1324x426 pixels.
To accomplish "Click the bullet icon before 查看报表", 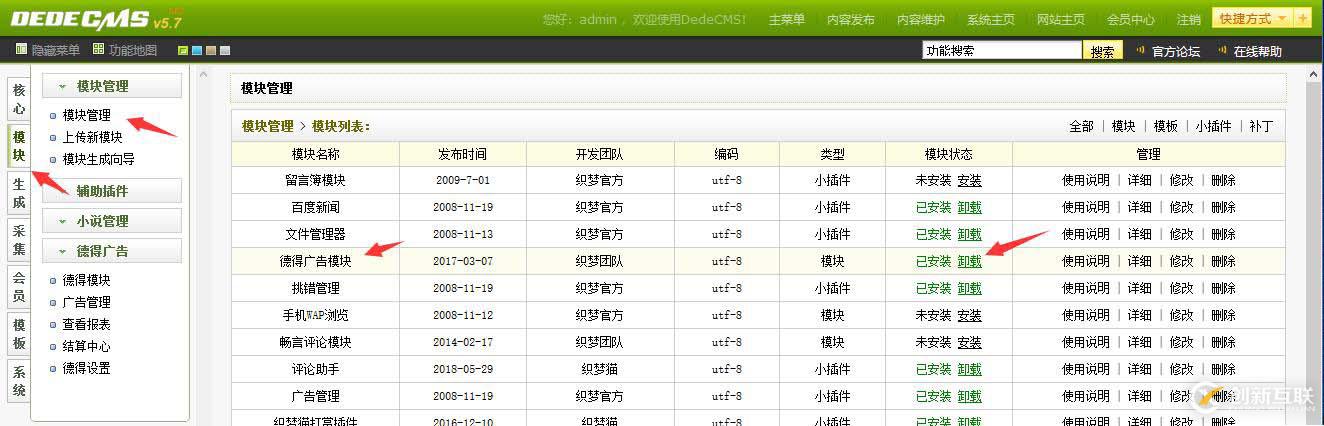I will [54, 325].
